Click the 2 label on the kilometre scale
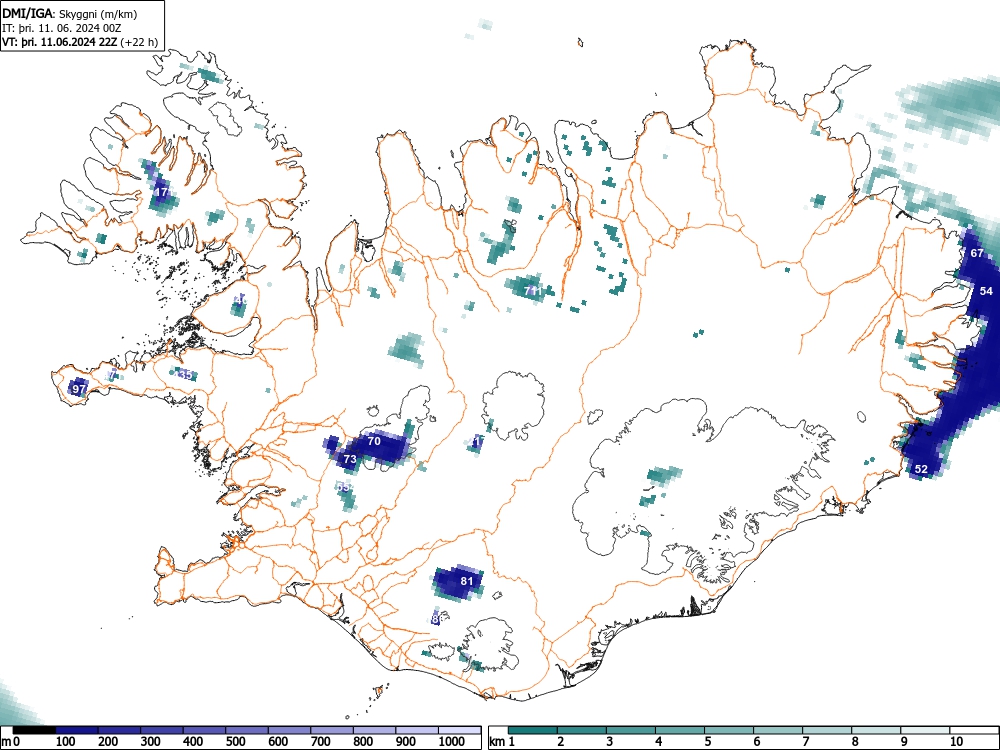This screenshot has width=1000, height=750. pyautogui.click(x=561, y=741)
